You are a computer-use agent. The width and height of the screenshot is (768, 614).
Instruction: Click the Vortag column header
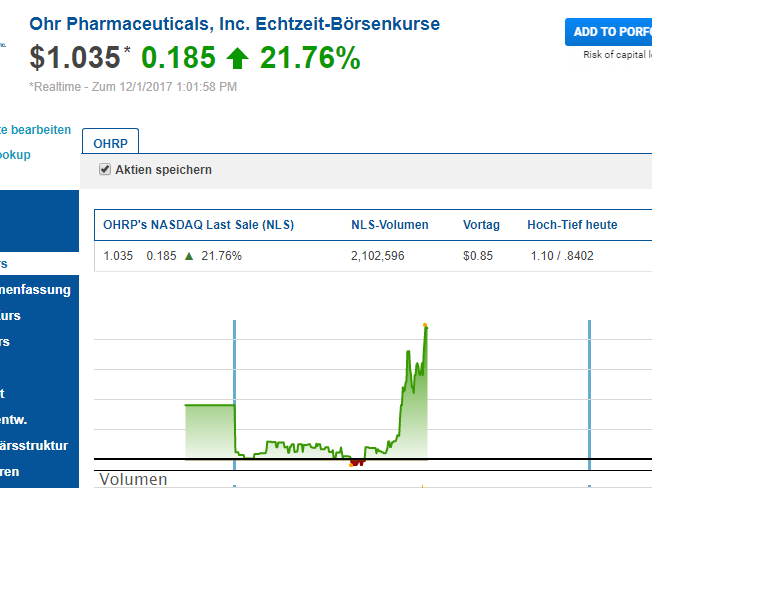coord(481,225)
